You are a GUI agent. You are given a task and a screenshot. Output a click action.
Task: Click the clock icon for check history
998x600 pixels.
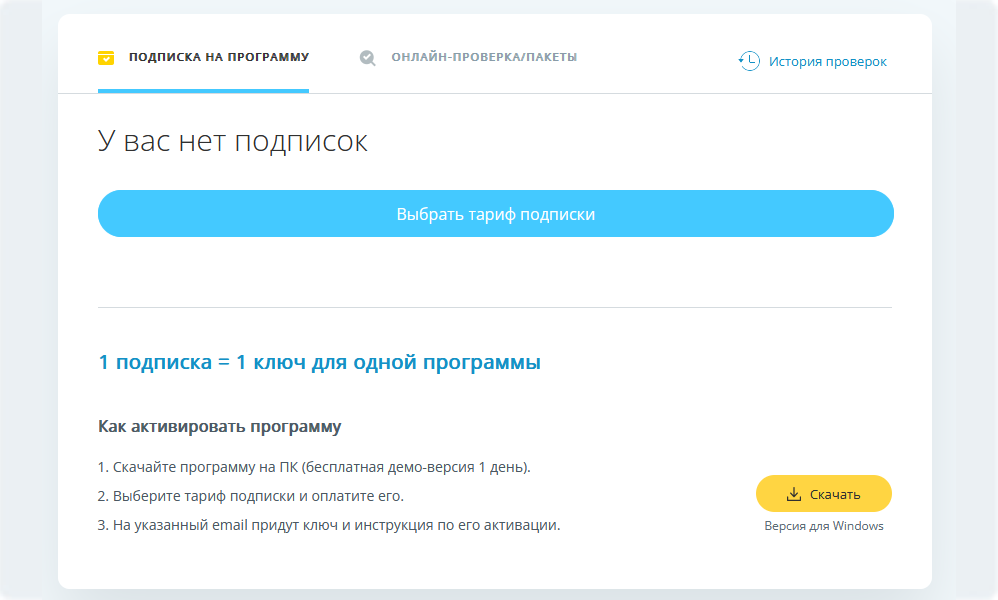tap(749, 61)
